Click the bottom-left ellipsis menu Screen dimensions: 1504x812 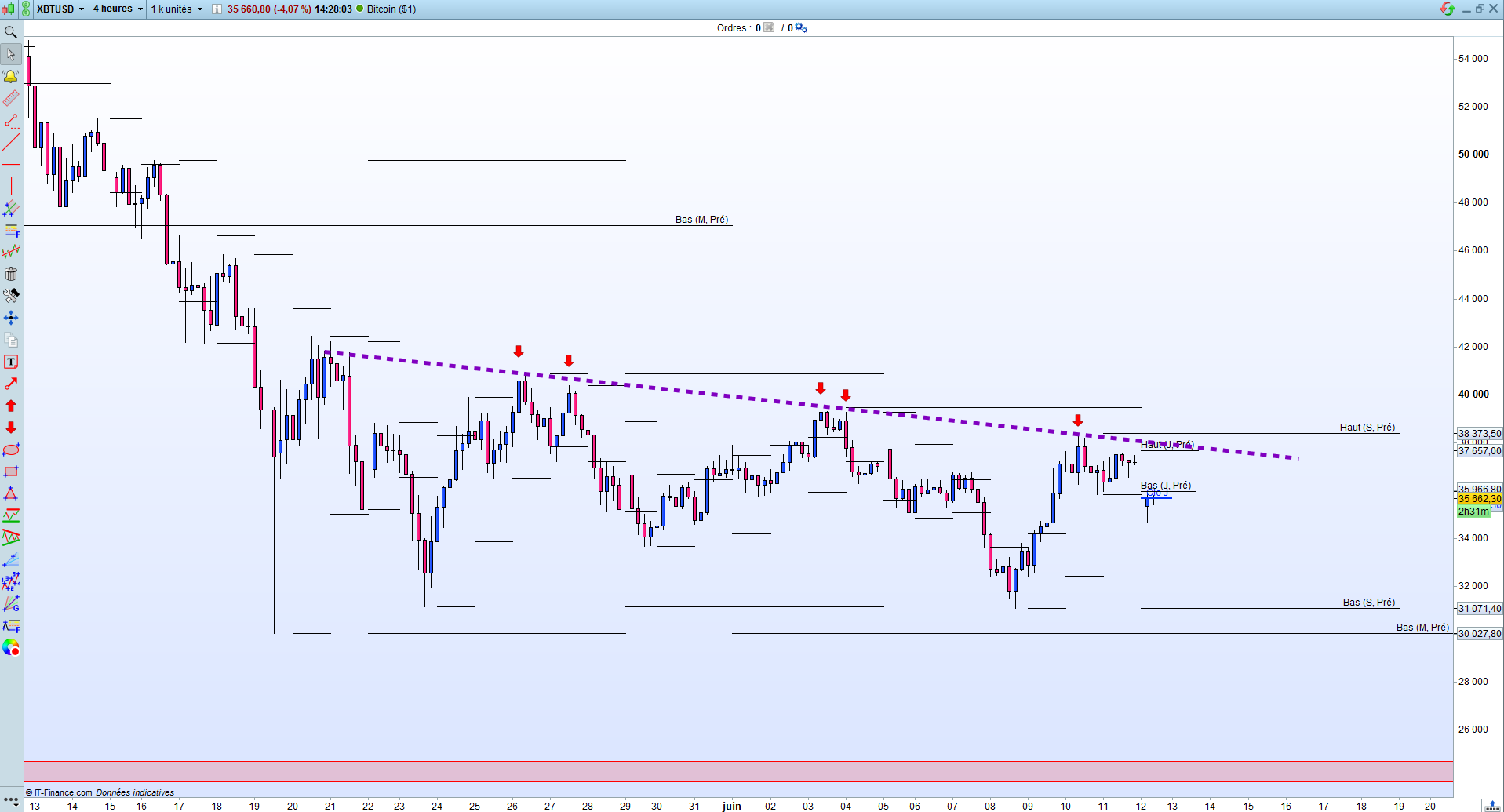point(11,800)
